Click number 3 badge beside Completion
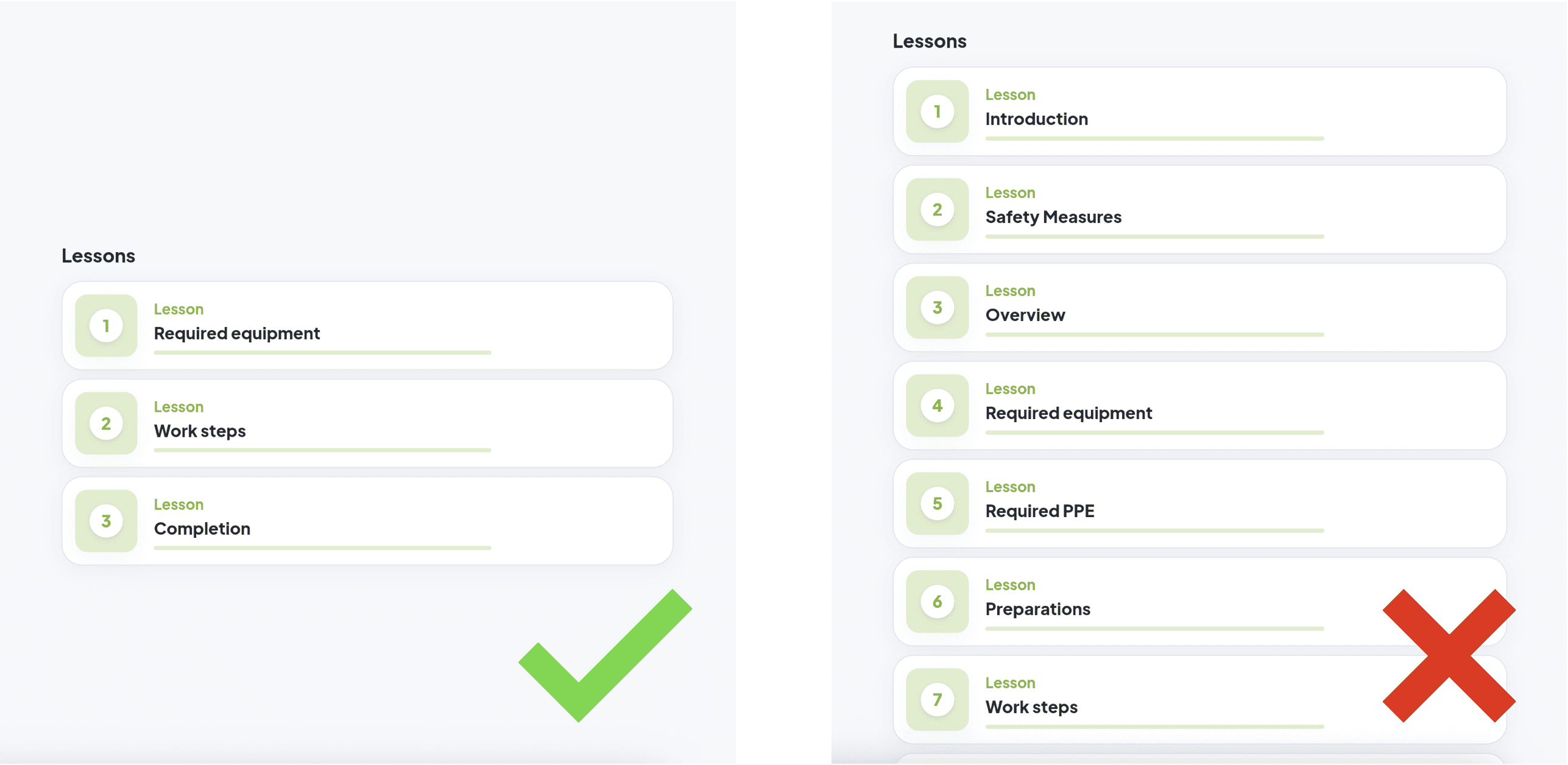1568x765 pixels. coord(106,521)
